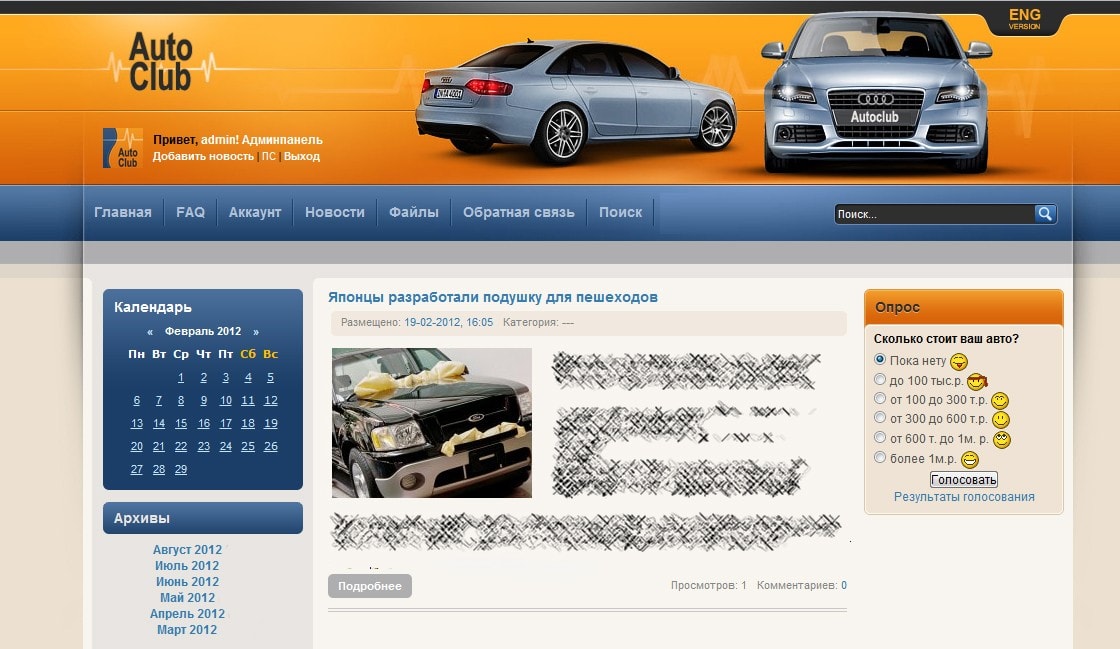This screenshot has height=649, width=1120.
Task: Open calendar day 26
Action: 271,446
